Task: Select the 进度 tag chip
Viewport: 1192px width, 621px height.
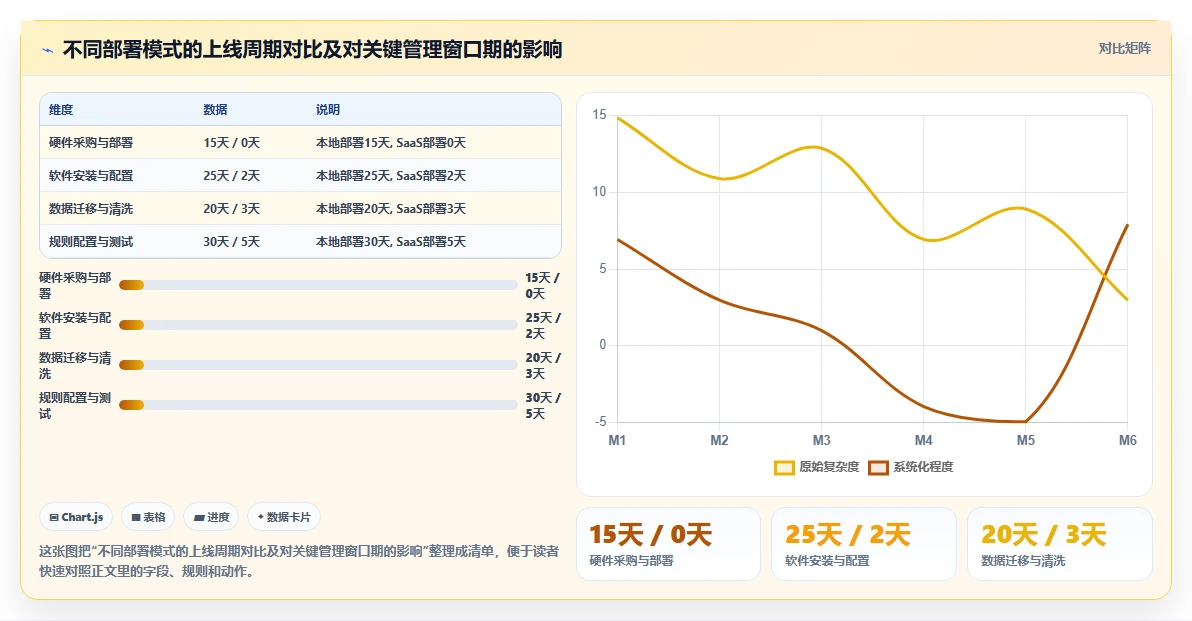Action: 211,517
